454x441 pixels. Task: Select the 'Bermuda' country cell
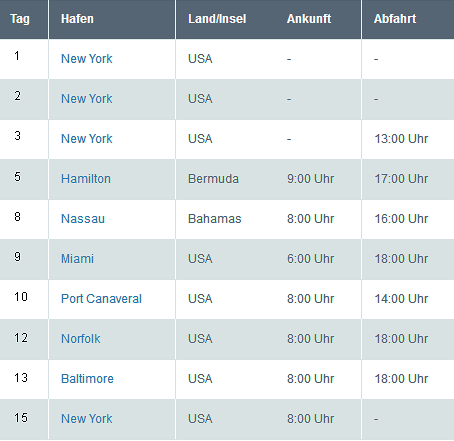pos(213,179)
